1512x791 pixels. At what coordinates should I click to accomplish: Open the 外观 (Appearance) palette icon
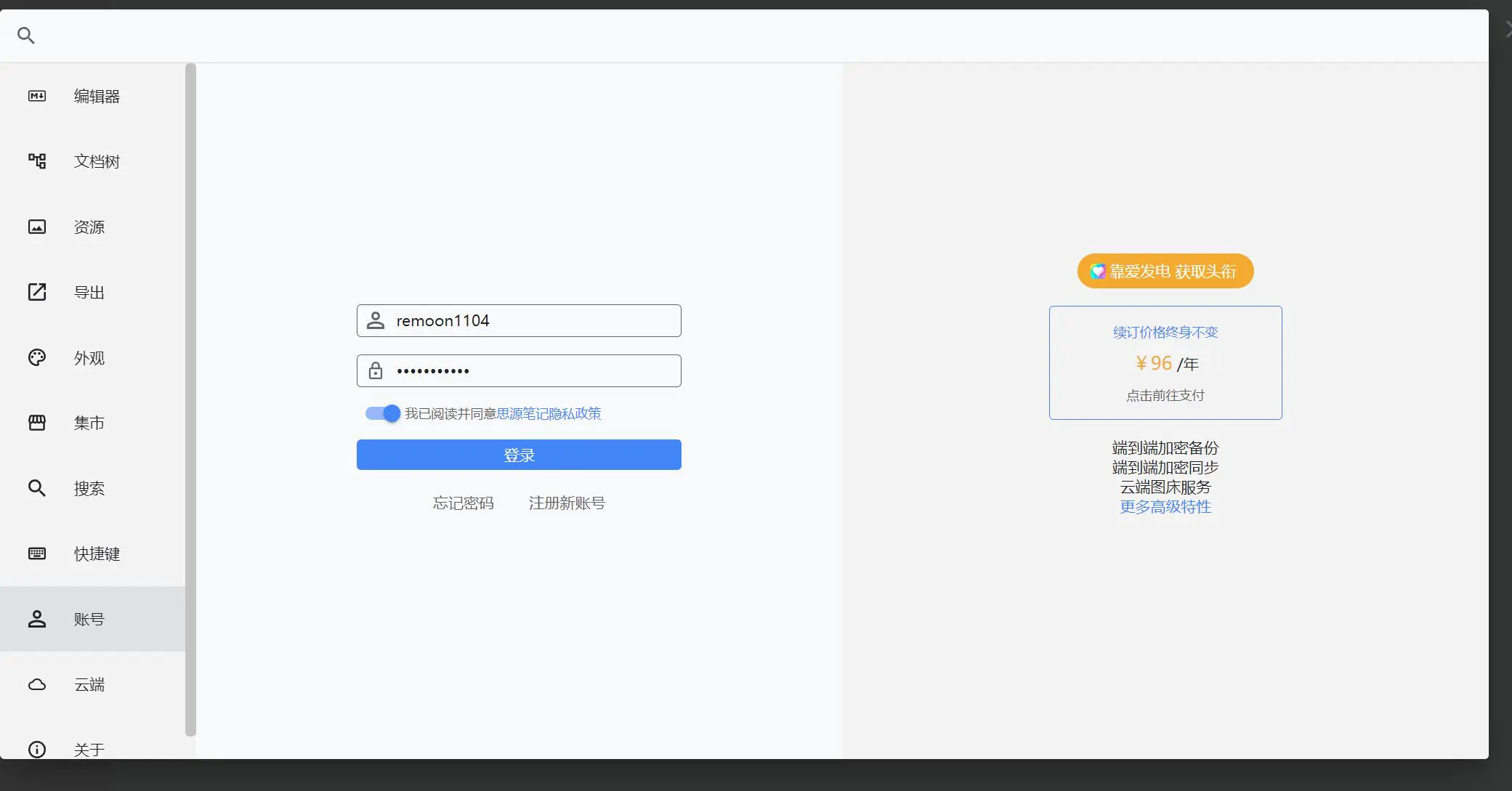37,357
